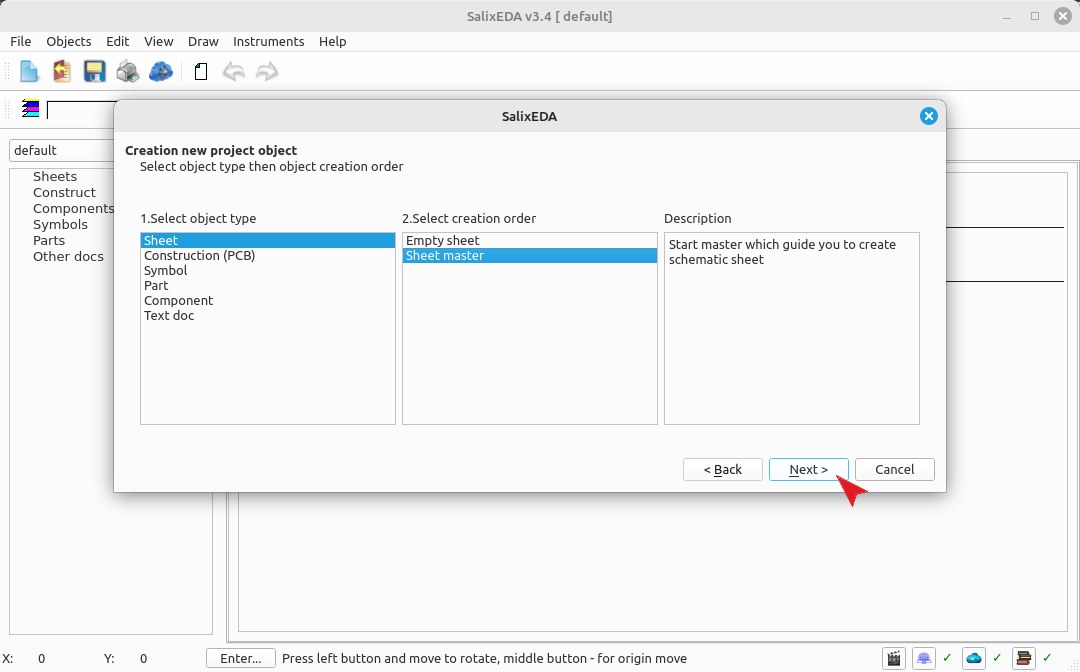1080x672 pixels.
Task: Select Sheets in project tree
Action: [x=55, y=177]
